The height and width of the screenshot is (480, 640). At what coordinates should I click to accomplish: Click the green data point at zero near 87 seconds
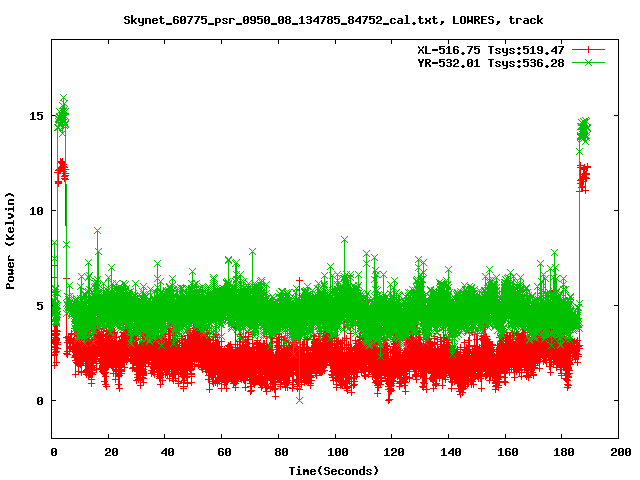(300, 400)
